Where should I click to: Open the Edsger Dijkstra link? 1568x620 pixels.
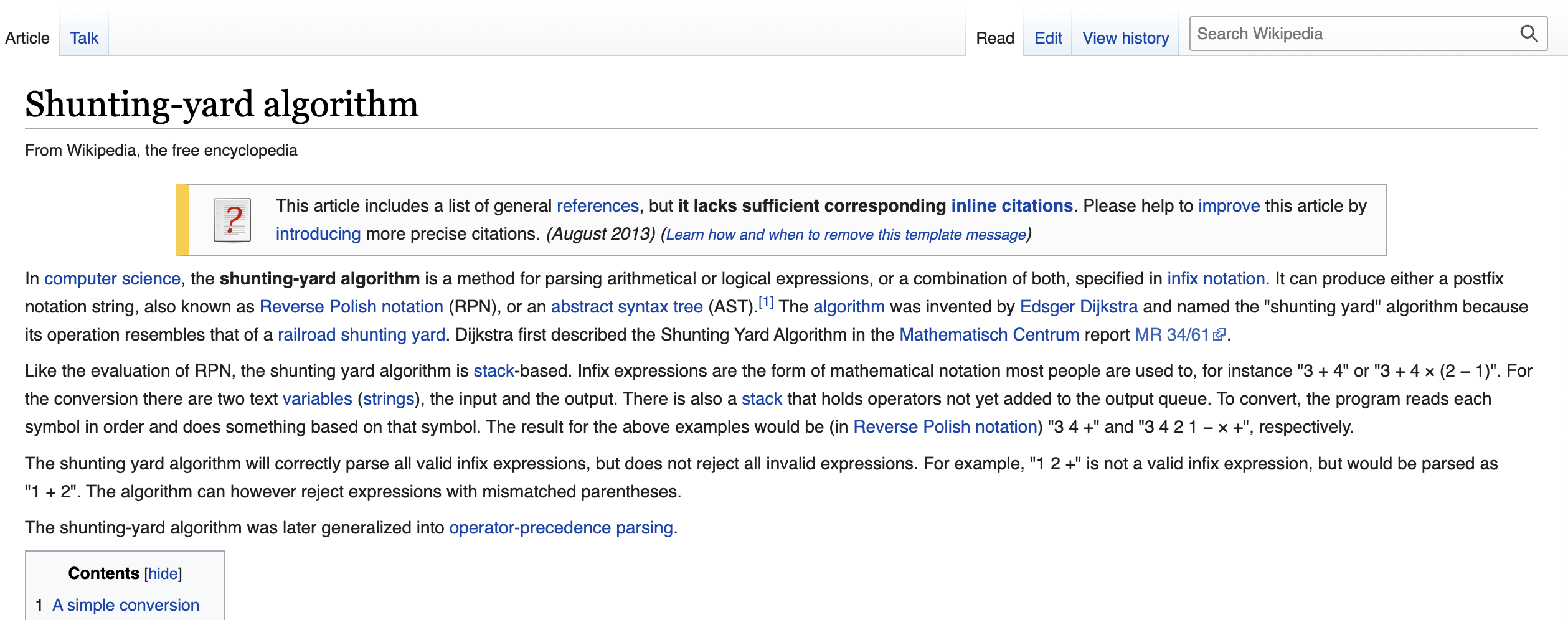[1079, 307]
